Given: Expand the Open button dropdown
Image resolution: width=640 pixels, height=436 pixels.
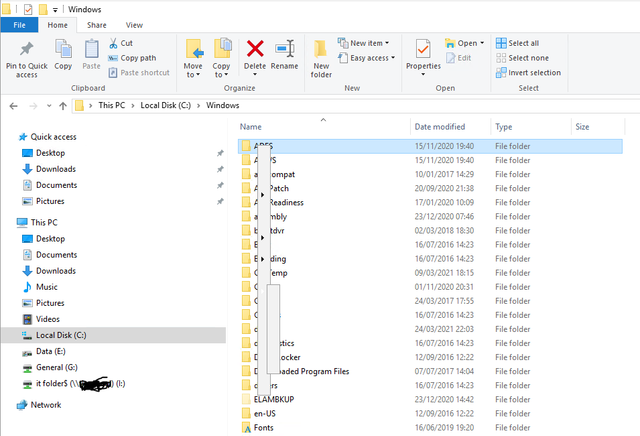Looking at the screenshot, I should coord(482,43).
